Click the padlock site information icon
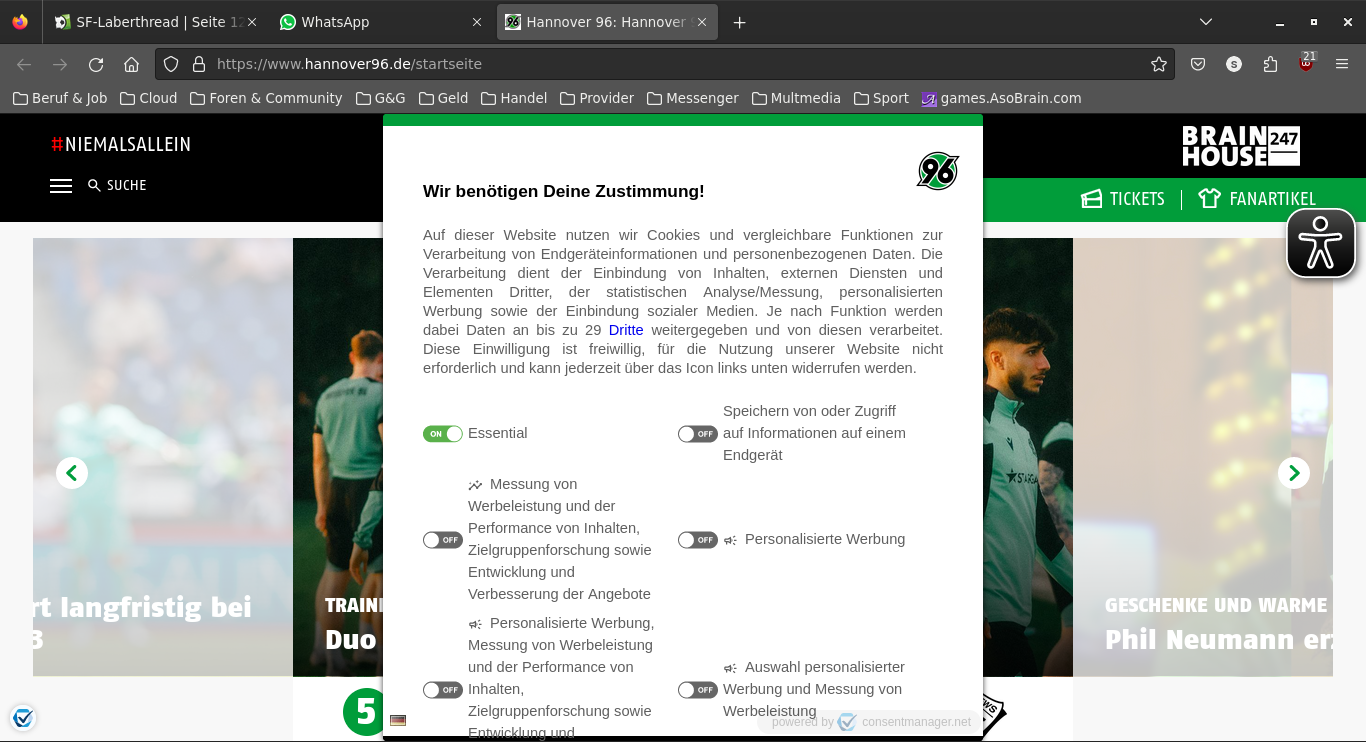 click(x=198, y=64)
